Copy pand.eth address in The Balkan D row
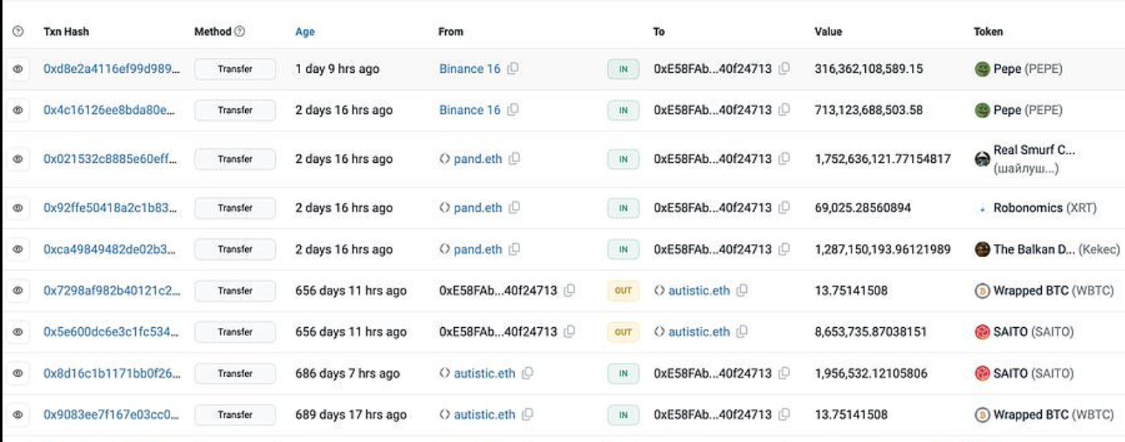 tap(514, 249)
